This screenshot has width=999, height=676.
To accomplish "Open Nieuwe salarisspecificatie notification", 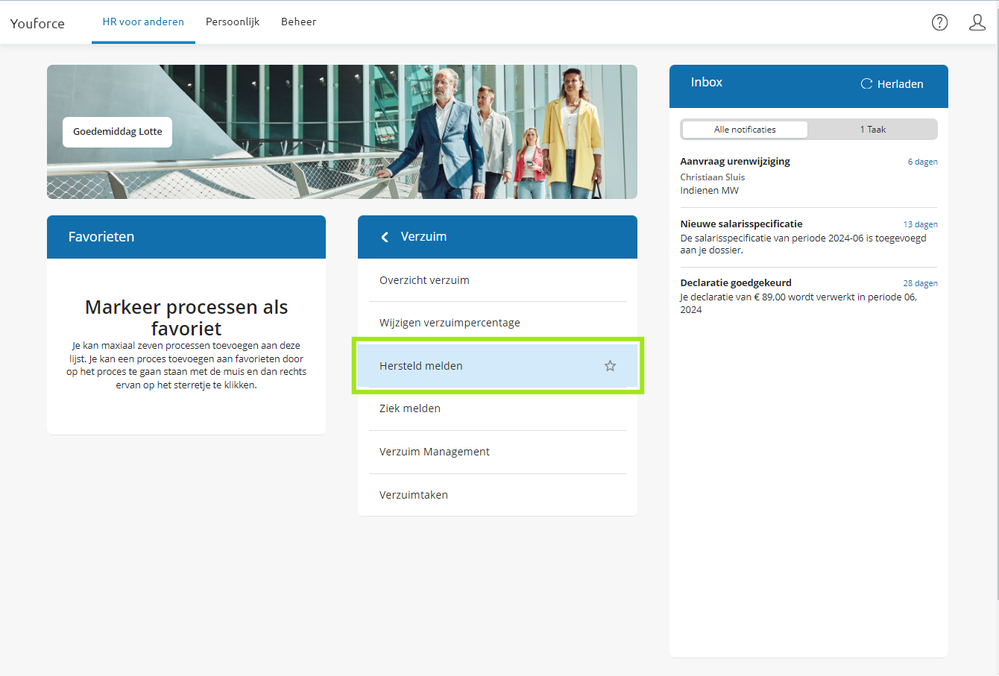I will pyautogui.click(x=809, y=237).
